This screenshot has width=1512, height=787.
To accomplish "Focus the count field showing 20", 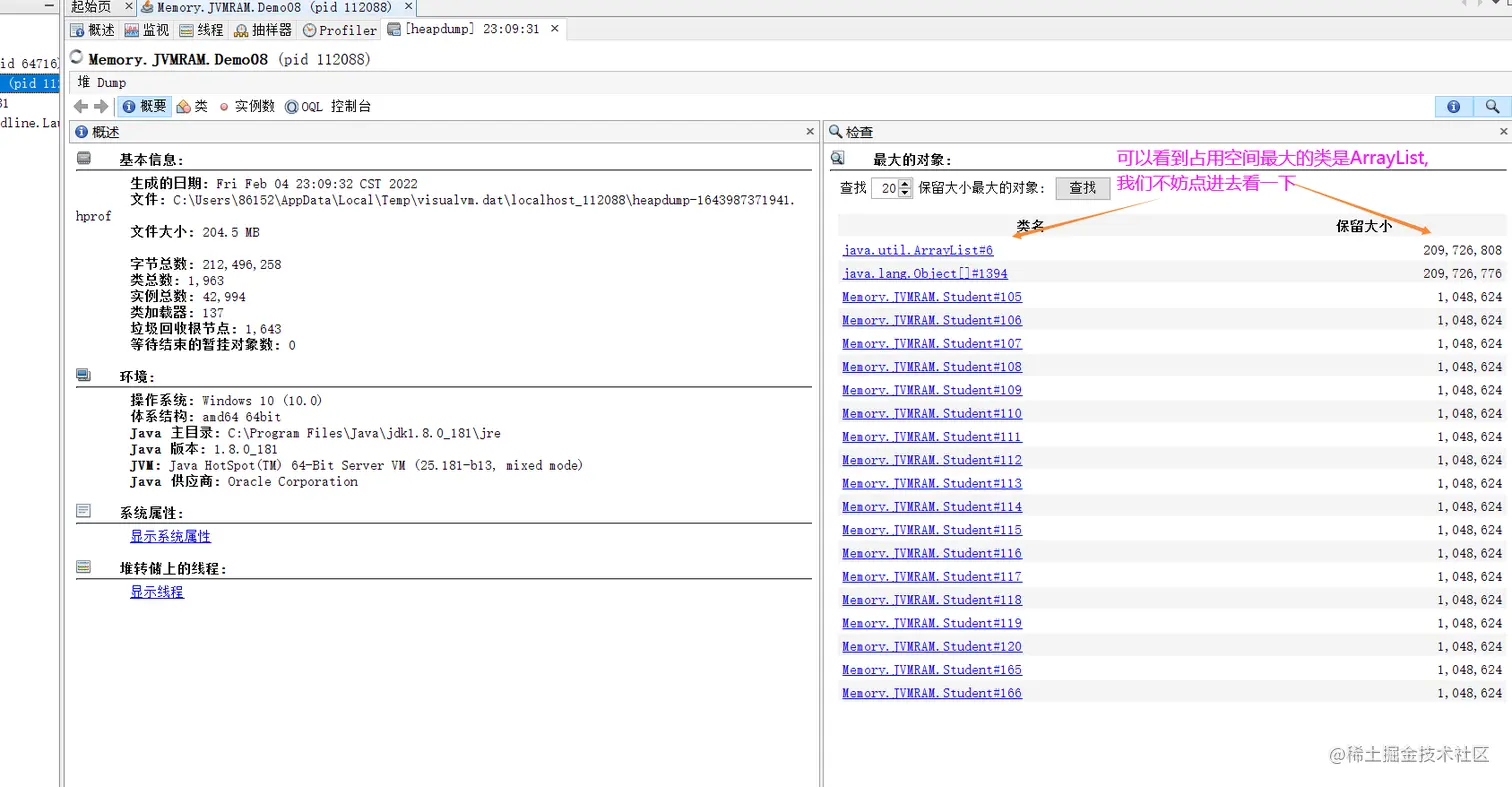I will [x=886, y=187].
